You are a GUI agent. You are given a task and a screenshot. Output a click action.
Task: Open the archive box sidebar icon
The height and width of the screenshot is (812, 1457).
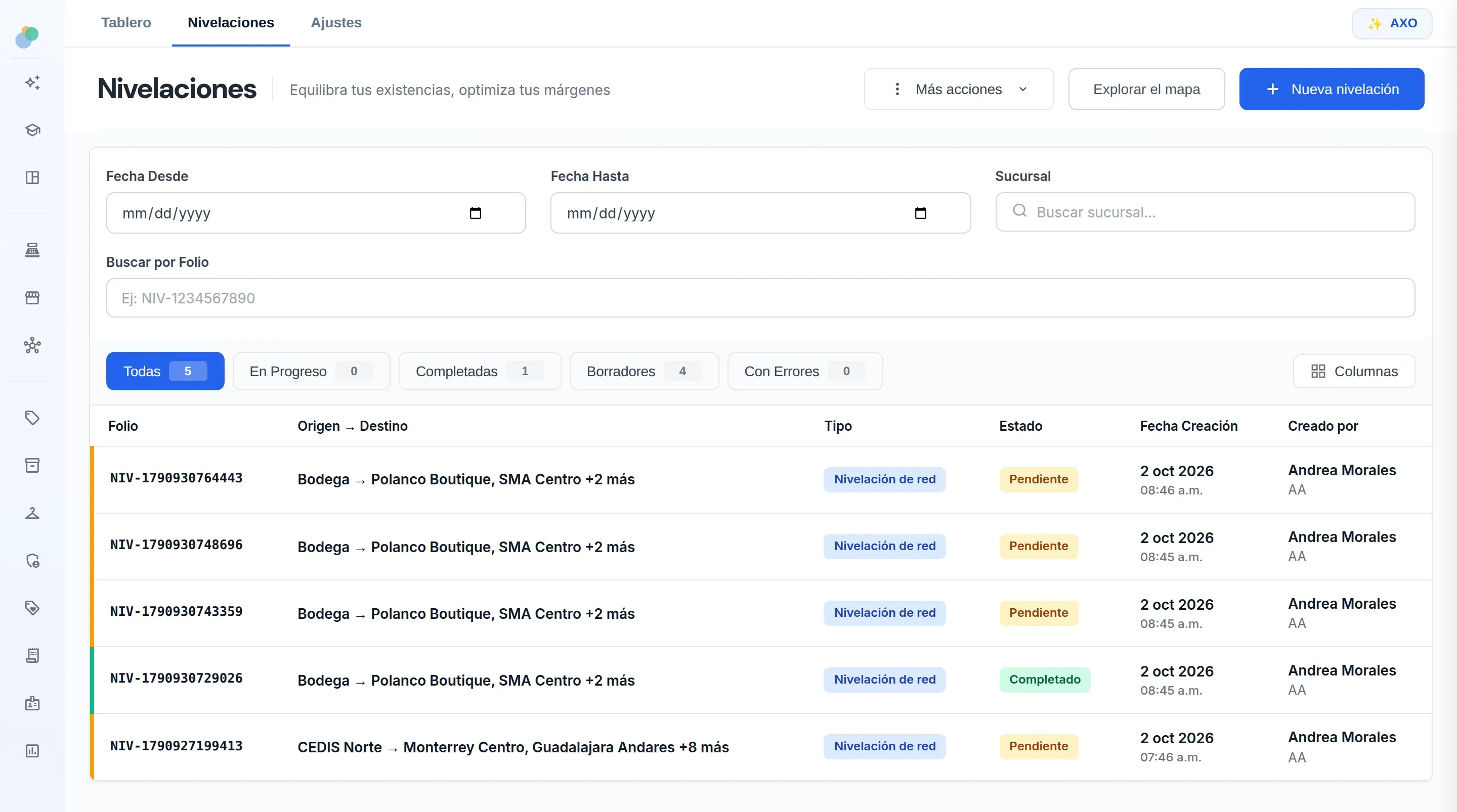click(32, 465)
